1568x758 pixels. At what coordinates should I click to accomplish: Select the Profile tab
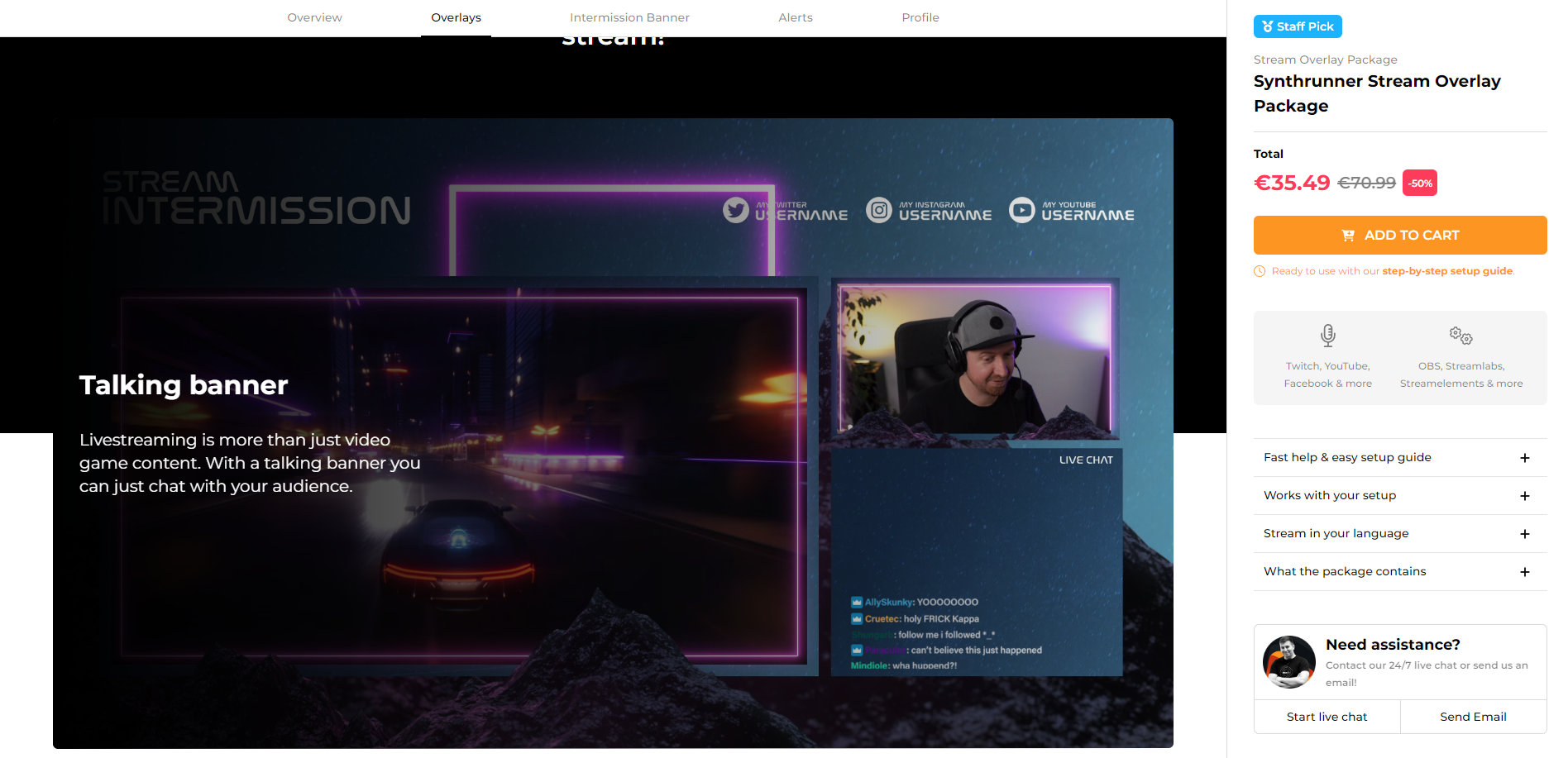[x=920, y=17]
